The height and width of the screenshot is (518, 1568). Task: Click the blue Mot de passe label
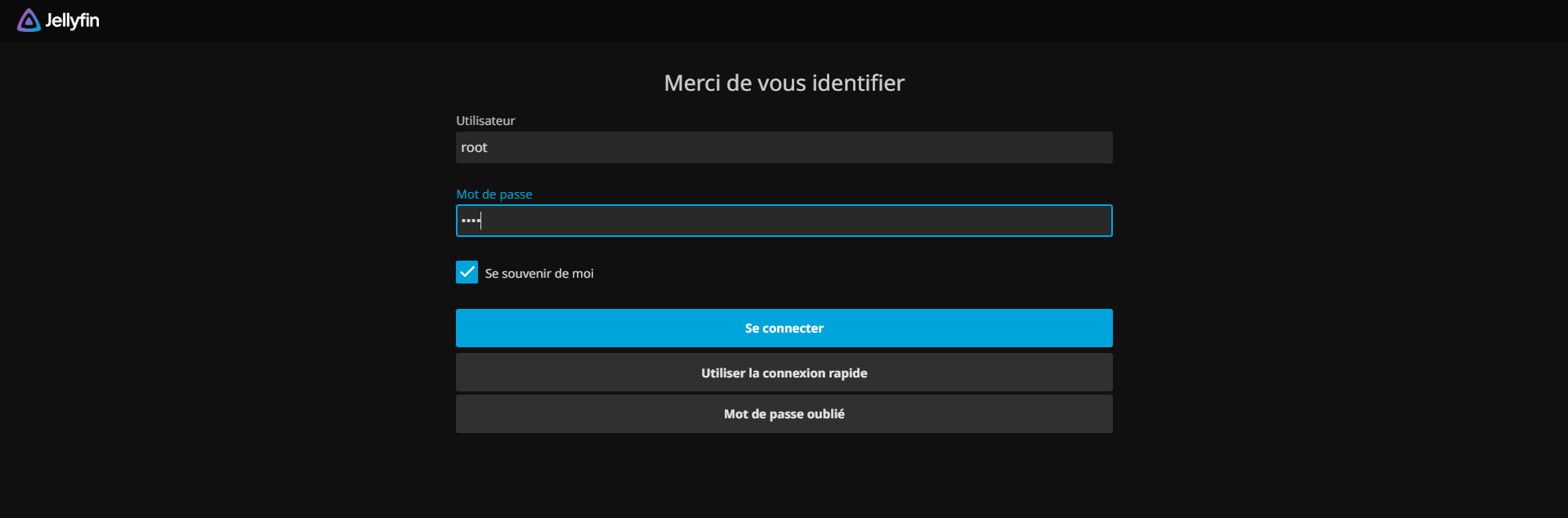click(x=494, y=194)
